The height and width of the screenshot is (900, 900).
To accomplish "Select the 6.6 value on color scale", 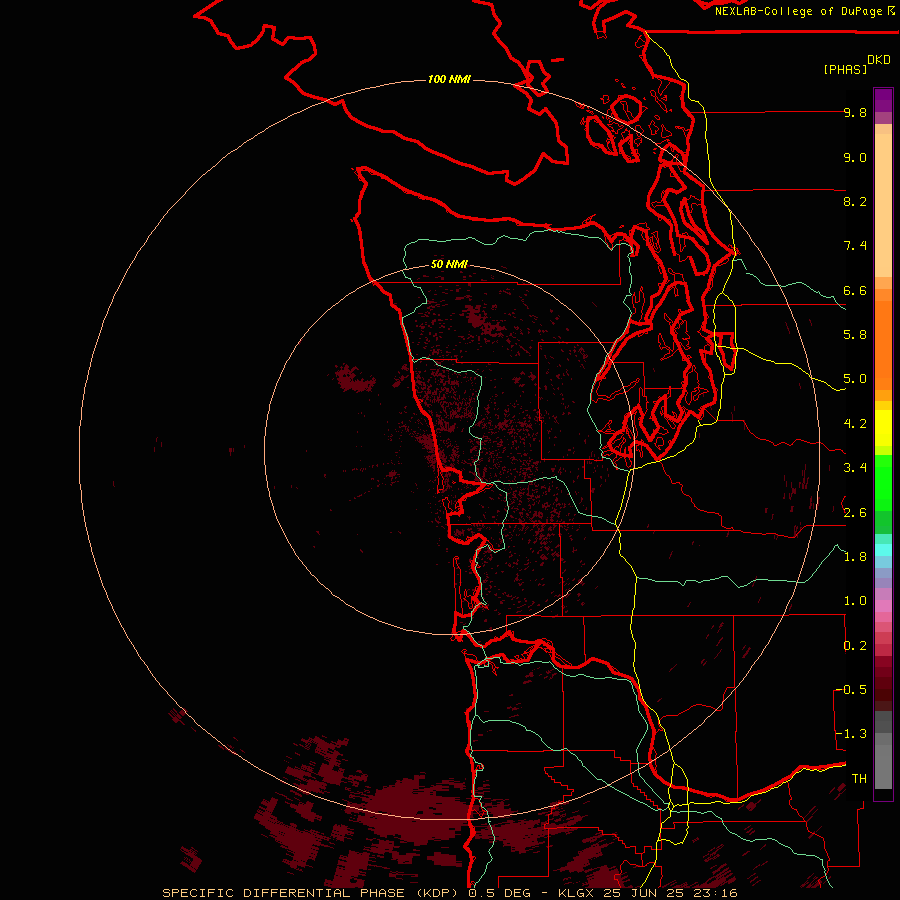I will click(x=855, y=290).
